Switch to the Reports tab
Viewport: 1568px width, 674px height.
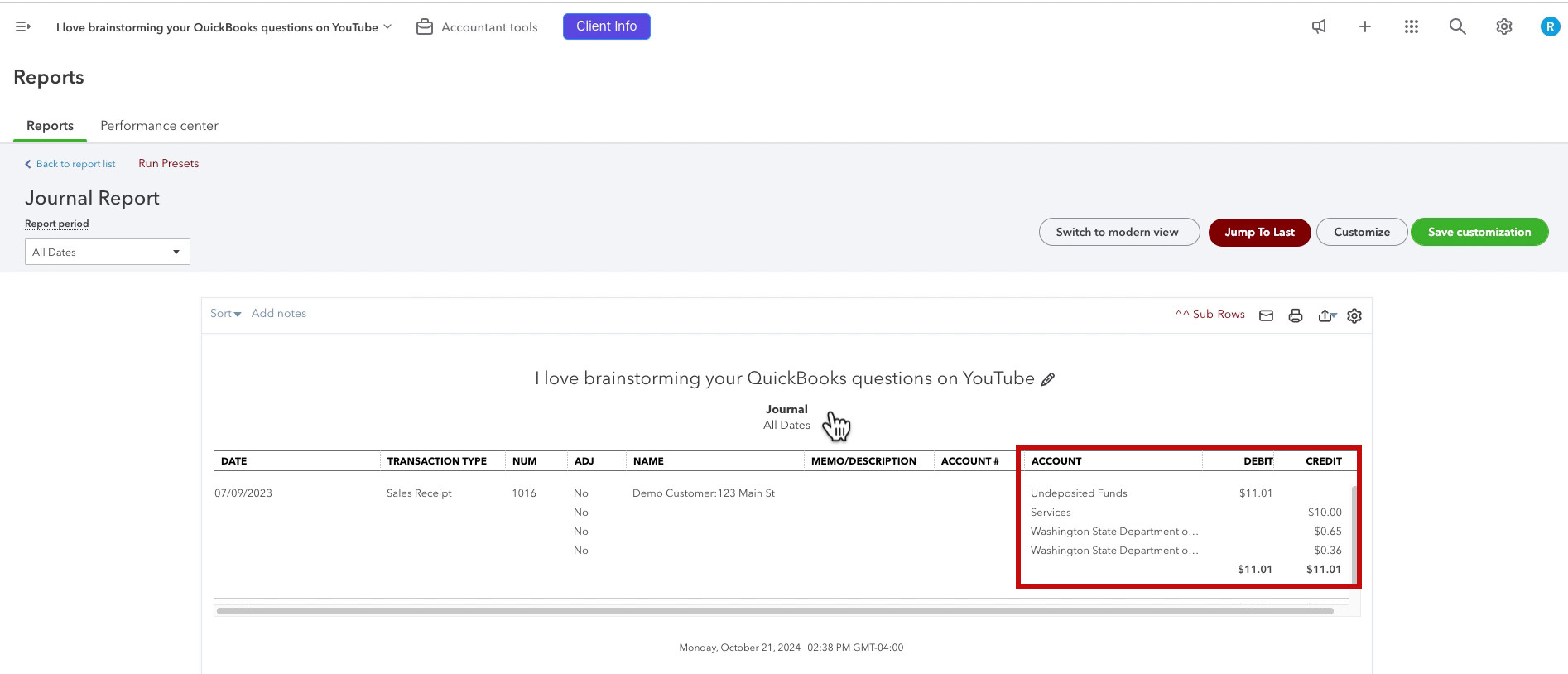pos(50,126)
